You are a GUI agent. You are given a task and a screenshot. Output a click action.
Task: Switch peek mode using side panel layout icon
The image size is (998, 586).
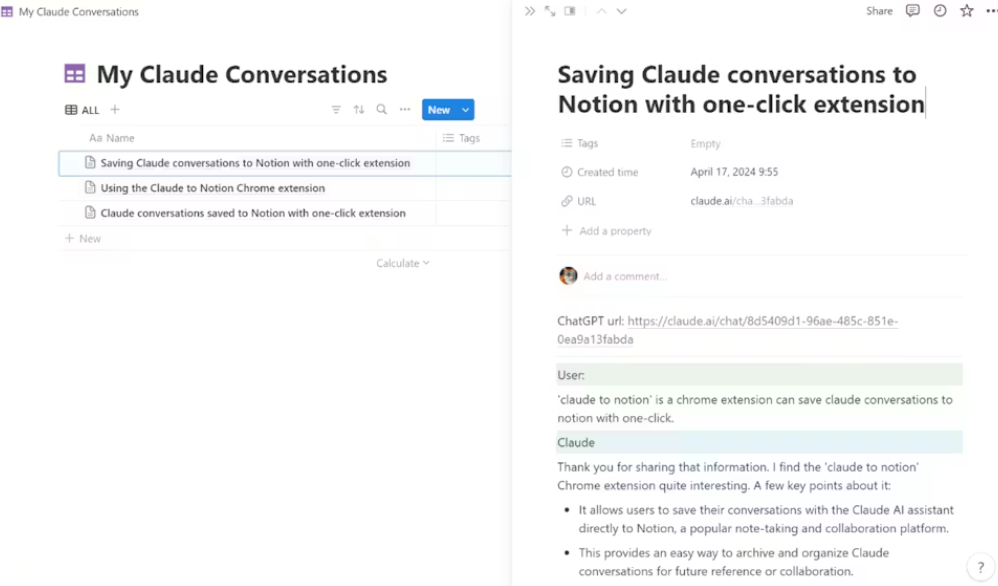(x=570, y=11)
